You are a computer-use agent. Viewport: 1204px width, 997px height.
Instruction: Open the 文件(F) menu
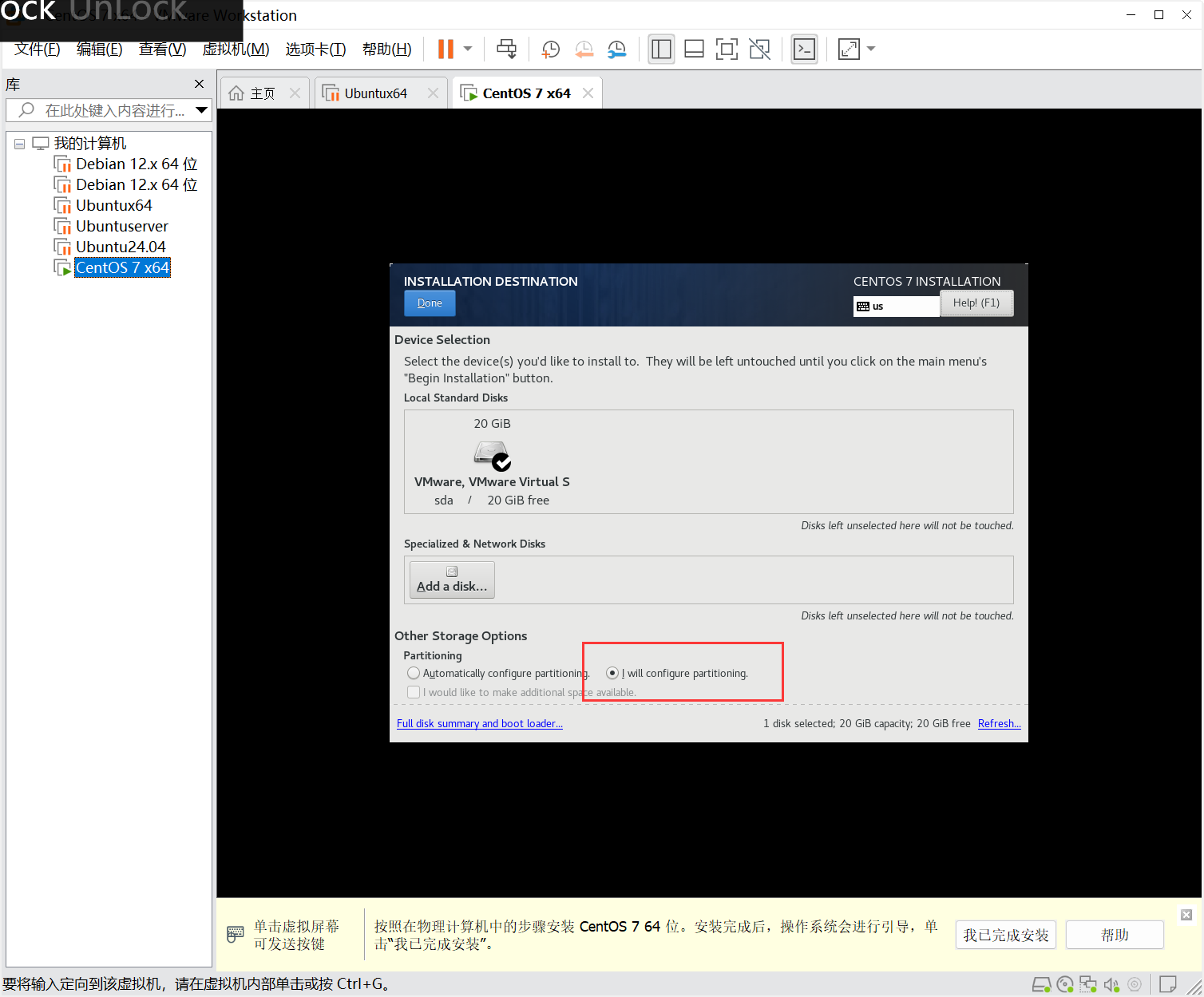(38, 49)
